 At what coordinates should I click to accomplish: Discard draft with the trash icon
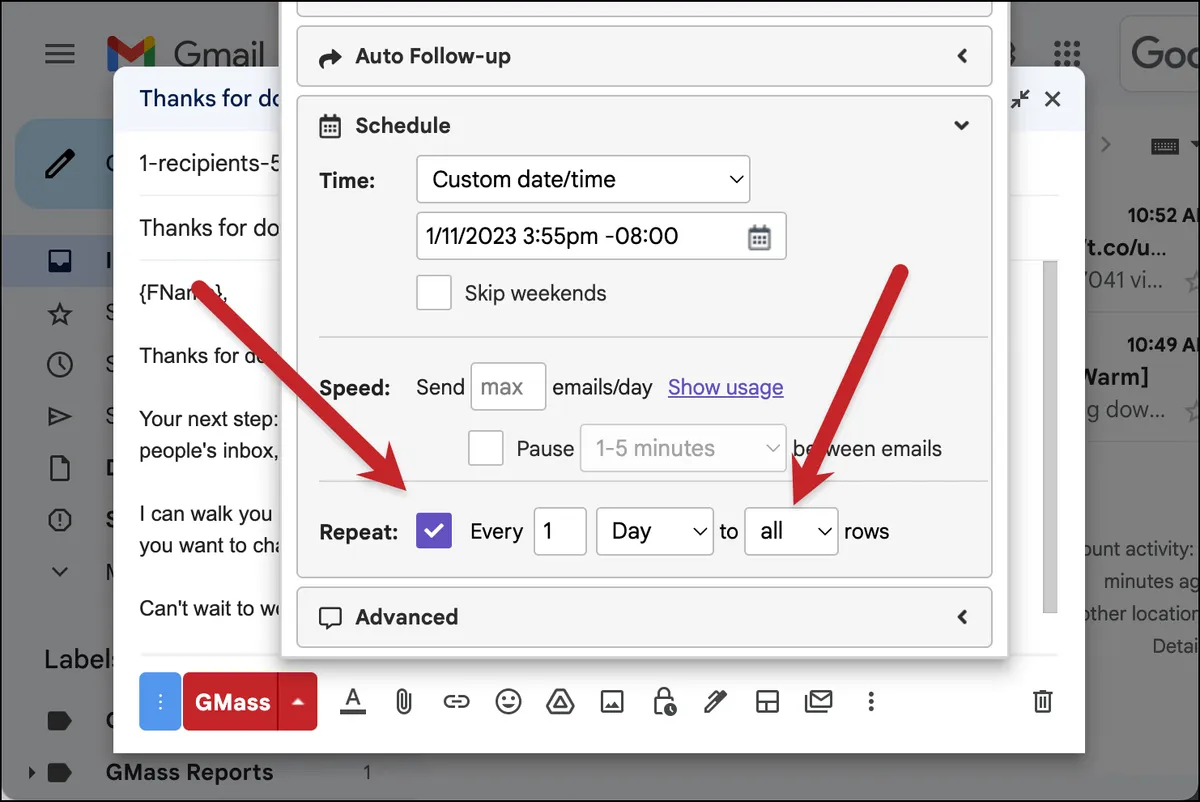point(1042,701)
